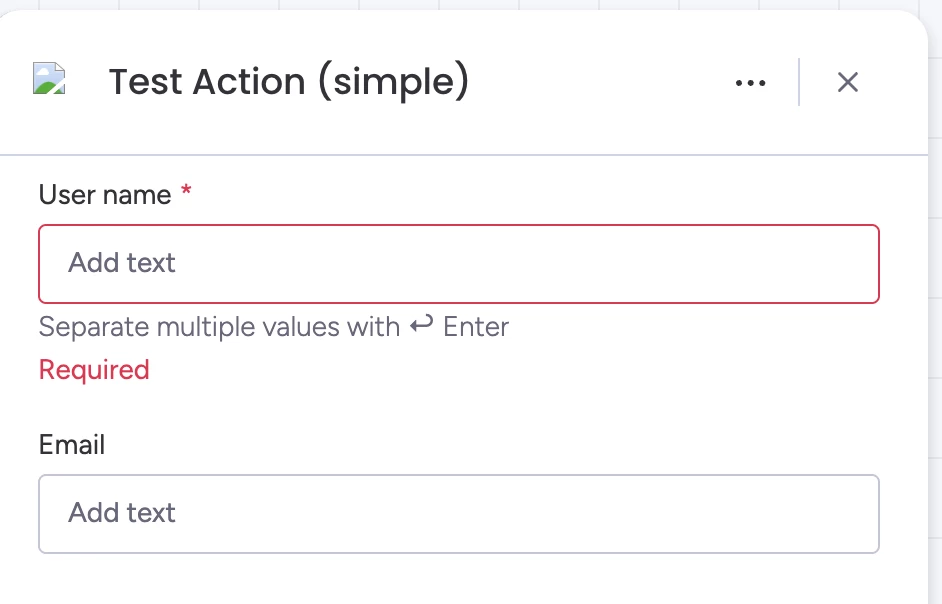Image resolution: width=942 pixels, height=604 pixels.
Task: Click the "Test Action (simple)" title
Action: (288, 82)
